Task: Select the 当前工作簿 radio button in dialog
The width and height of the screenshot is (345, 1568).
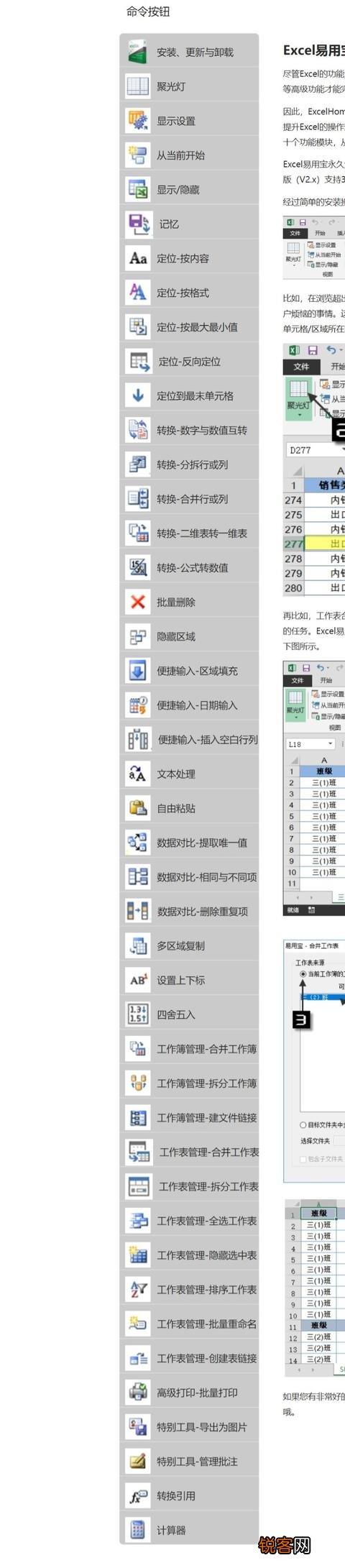Action: 303,974
